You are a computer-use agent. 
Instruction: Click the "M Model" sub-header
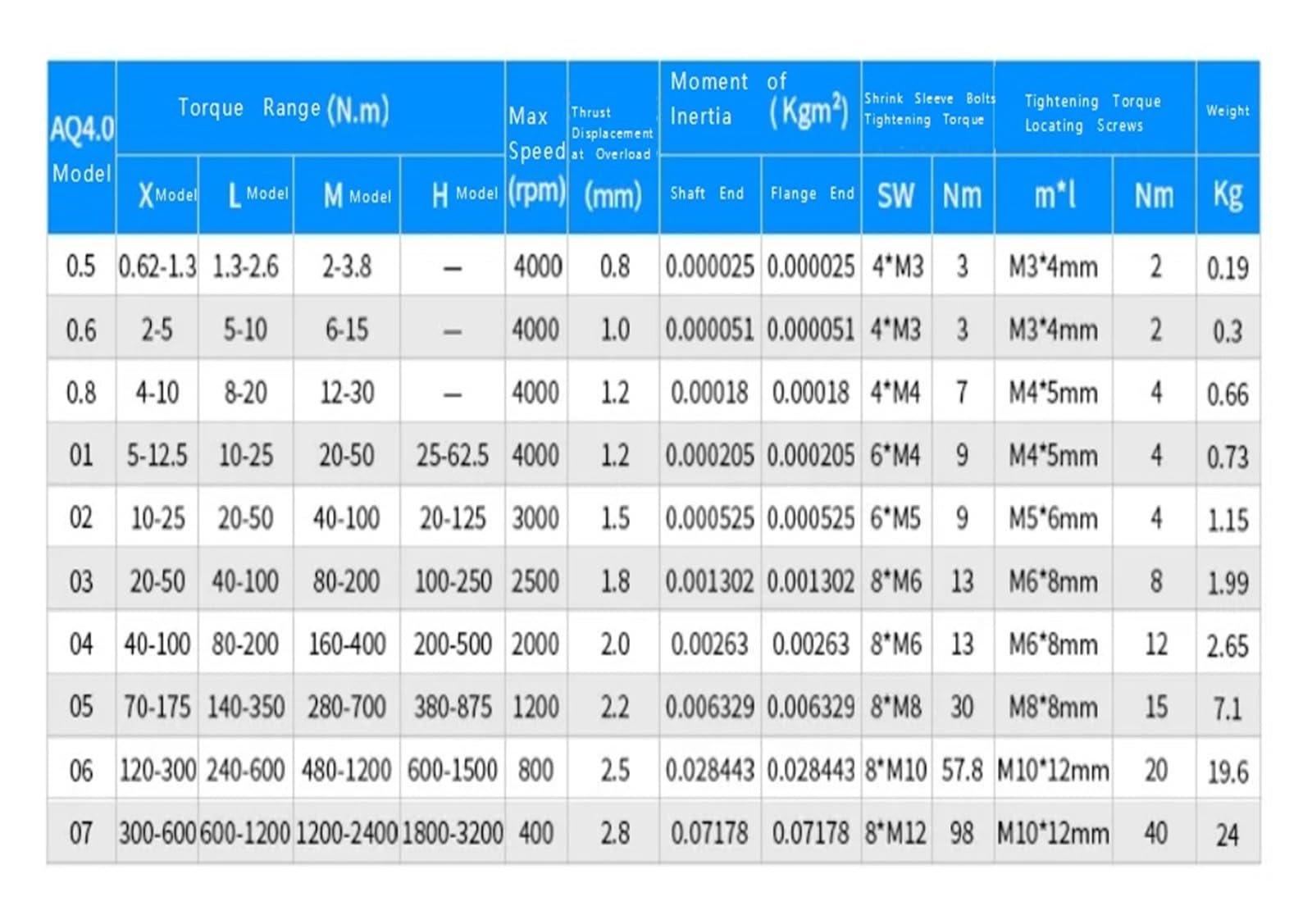click(358, 195)
